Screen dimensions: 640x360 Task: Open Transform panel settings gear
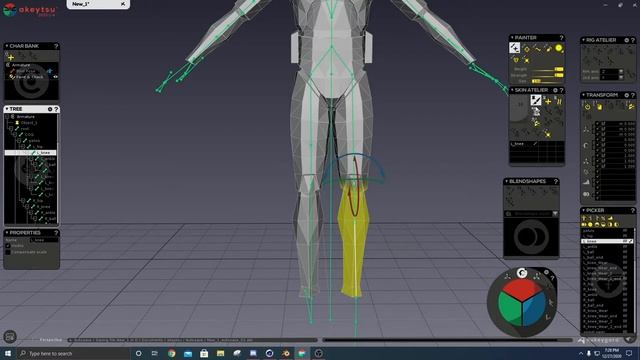(x=627, y=95)
